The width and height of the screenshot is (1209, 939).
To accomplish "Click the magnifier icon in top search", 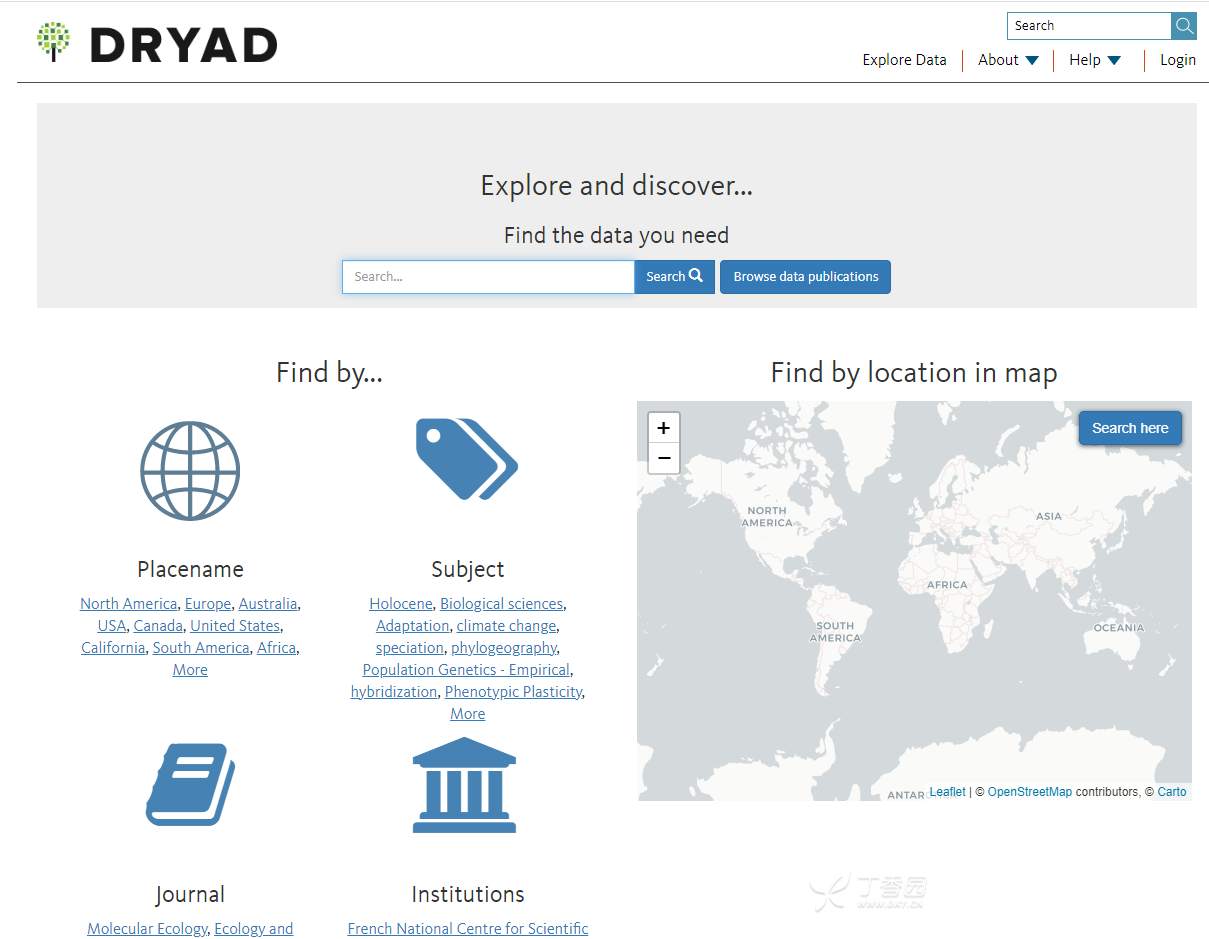I will click(x=1184, y=26).
